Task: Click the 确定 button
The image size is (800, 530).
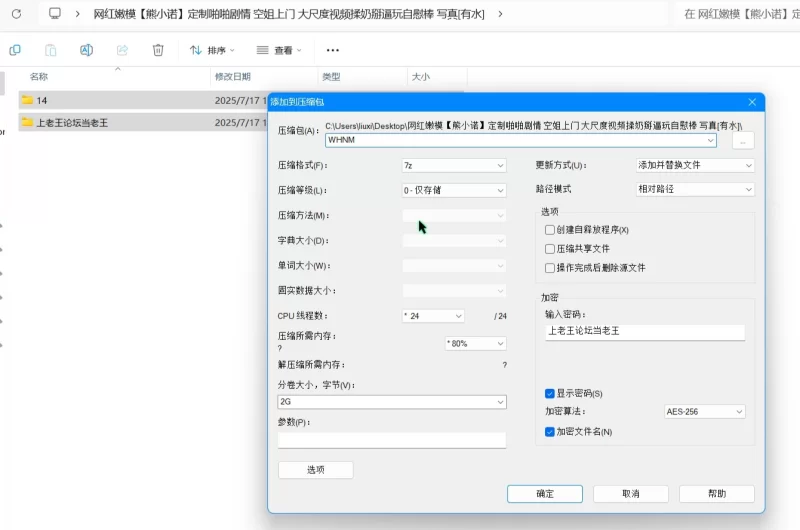Action: [x=544, y=494]
